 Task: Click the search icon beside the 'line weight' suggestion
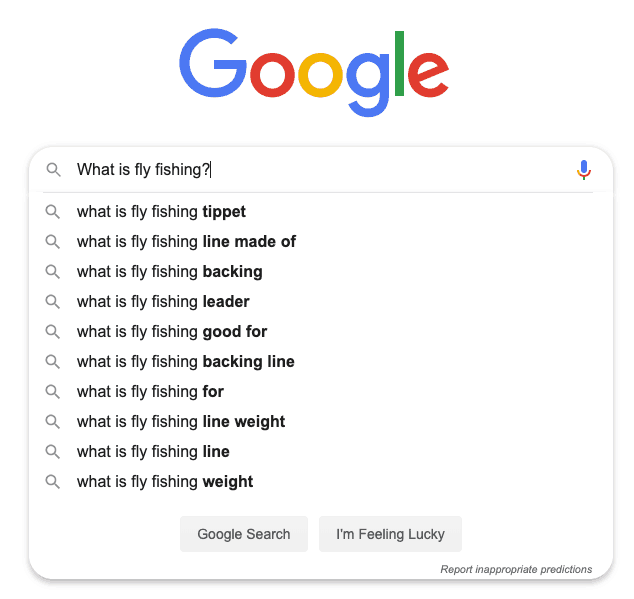click(x=52, y=422)
